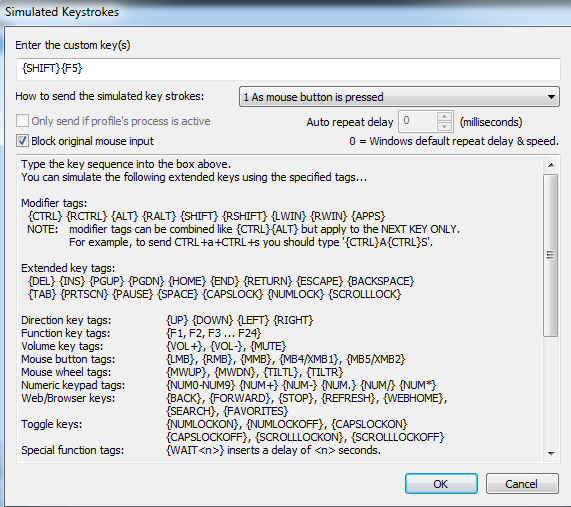Viewport: 571px width, 507px height.
Task: Confirm with the OK button
Action: pos(441,484)
